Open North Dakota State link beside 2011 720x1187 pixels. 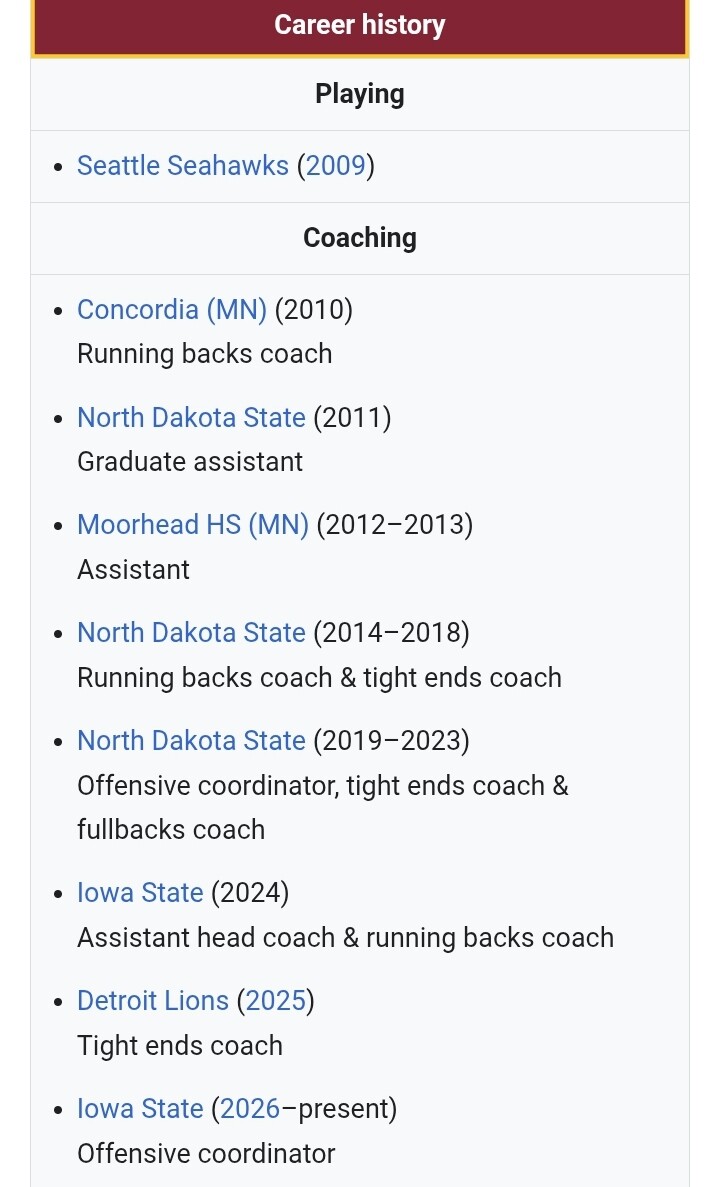tap(191, 418)
